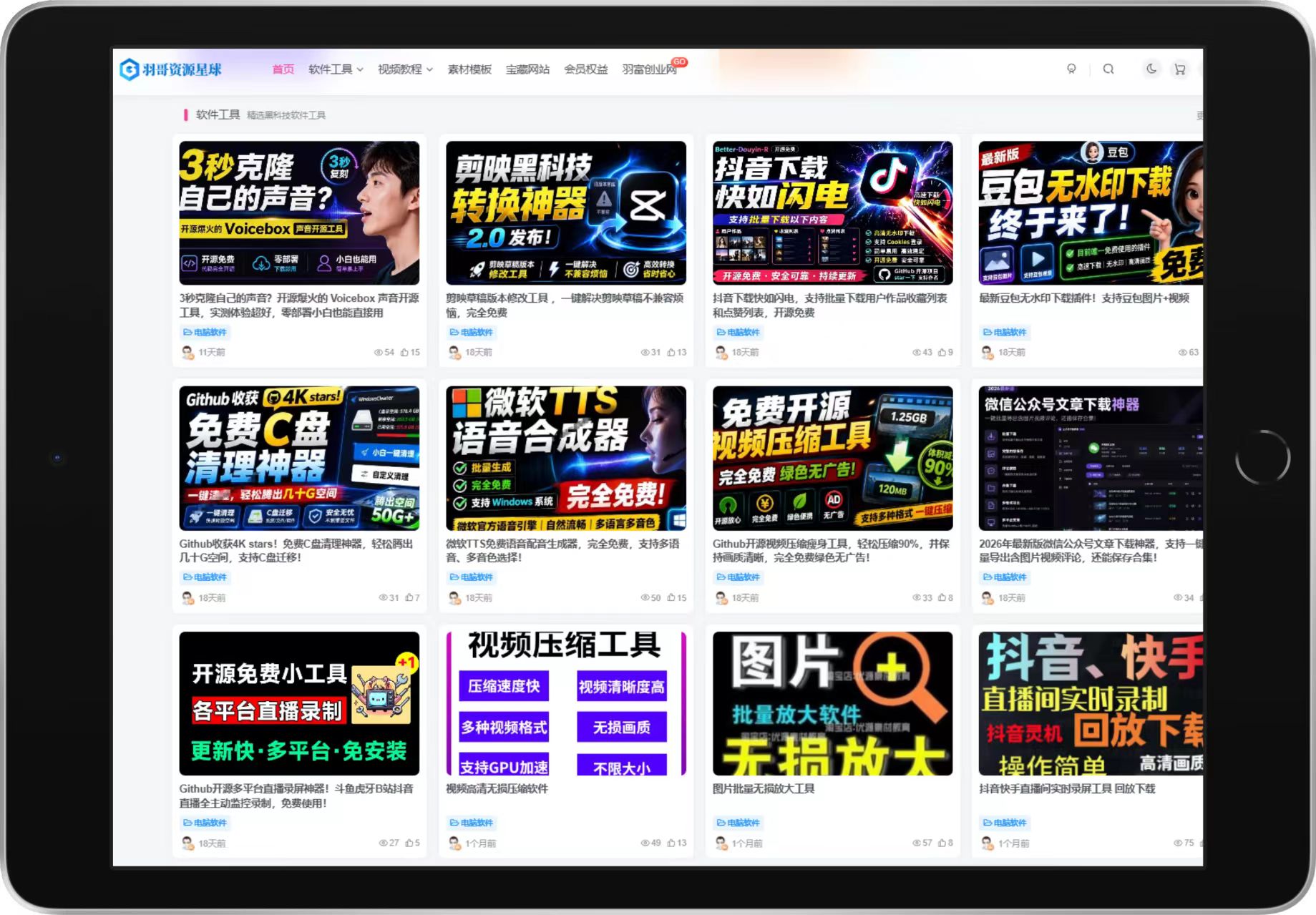
Task: Click author avatar on 豆包无水印 card
Action: pos(988,352)
